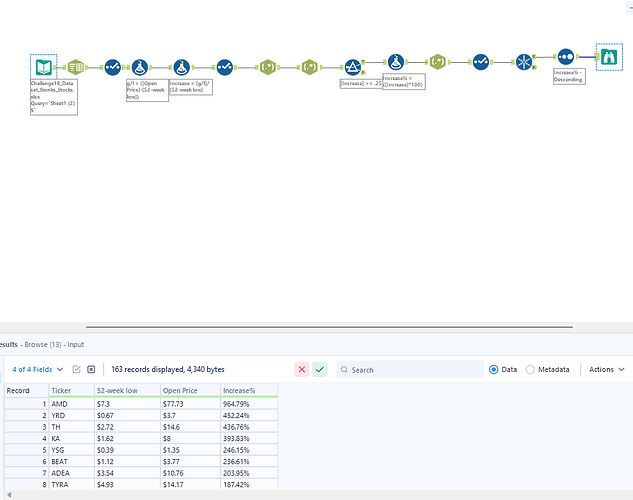The width and height of the screenshot is (633, 500).
Task: Select the RegEx tool directly before the Filter
Action: coord(309,67)
